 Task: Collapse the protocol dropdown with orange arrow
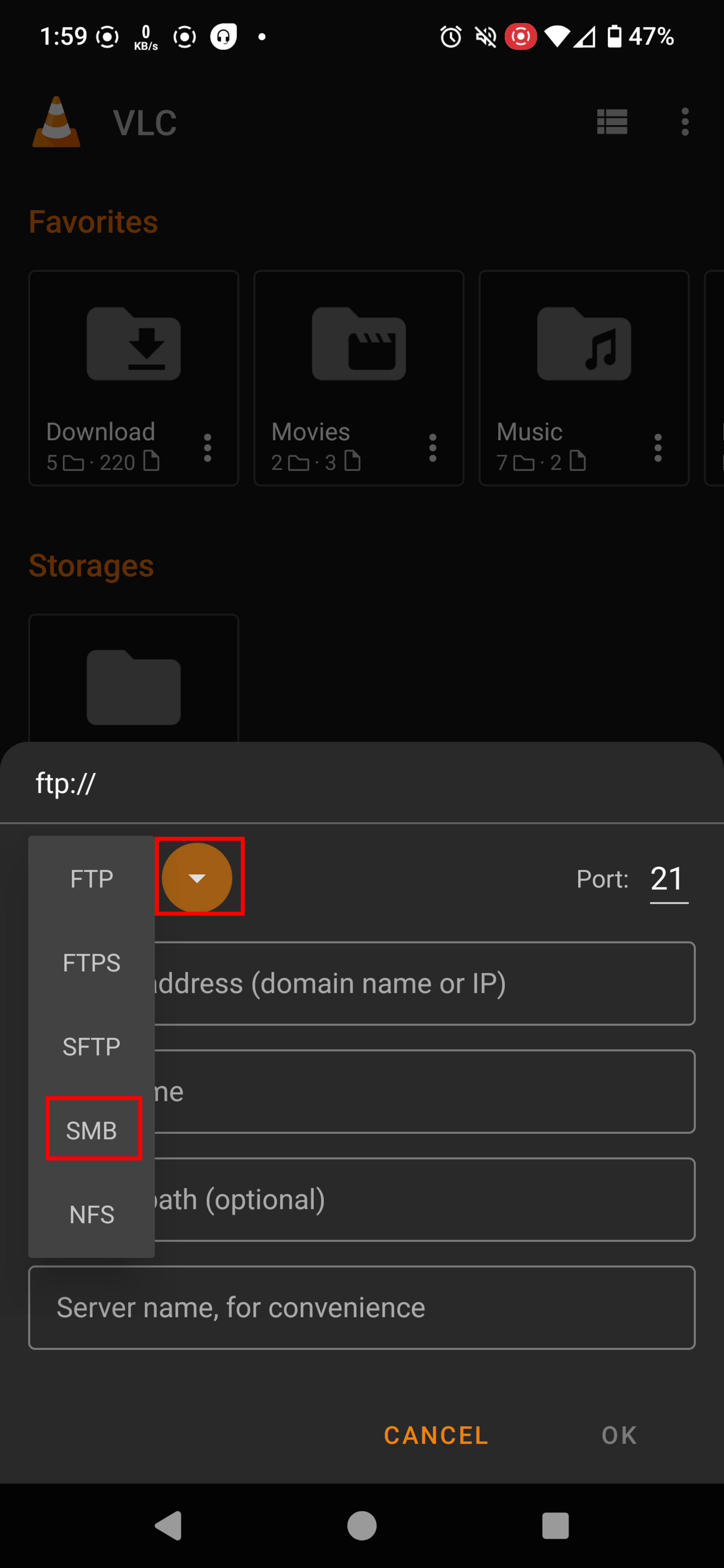coord(197,877)
